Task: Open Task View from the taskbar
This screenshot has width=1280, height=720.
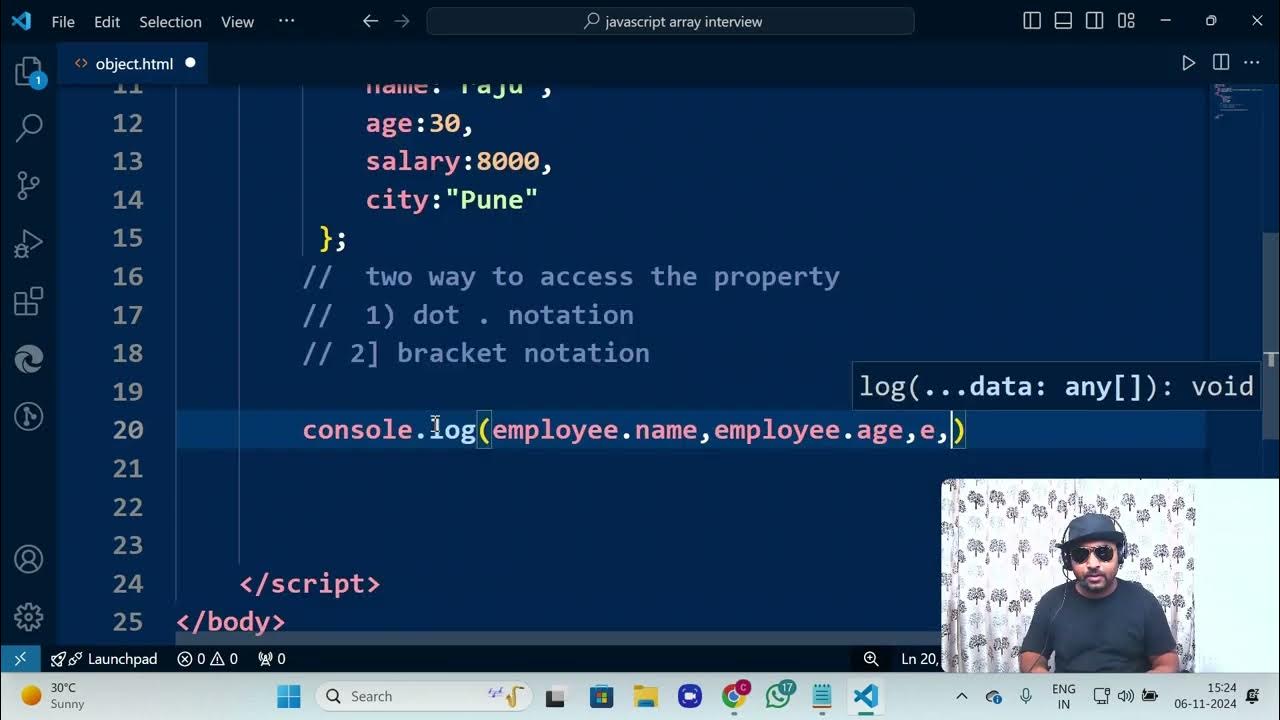Action: tap(555, 696)
